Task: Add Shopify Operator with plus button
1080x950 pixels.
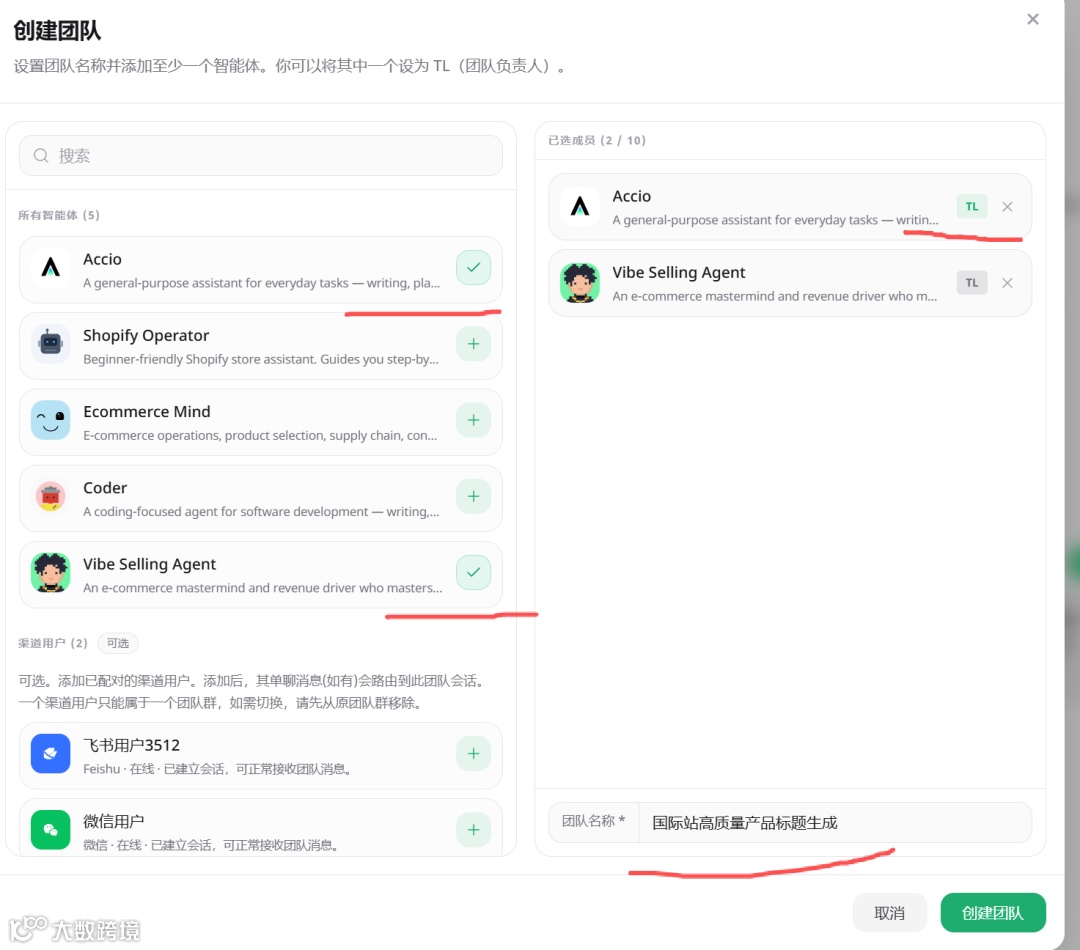Action: coord(473,343)
